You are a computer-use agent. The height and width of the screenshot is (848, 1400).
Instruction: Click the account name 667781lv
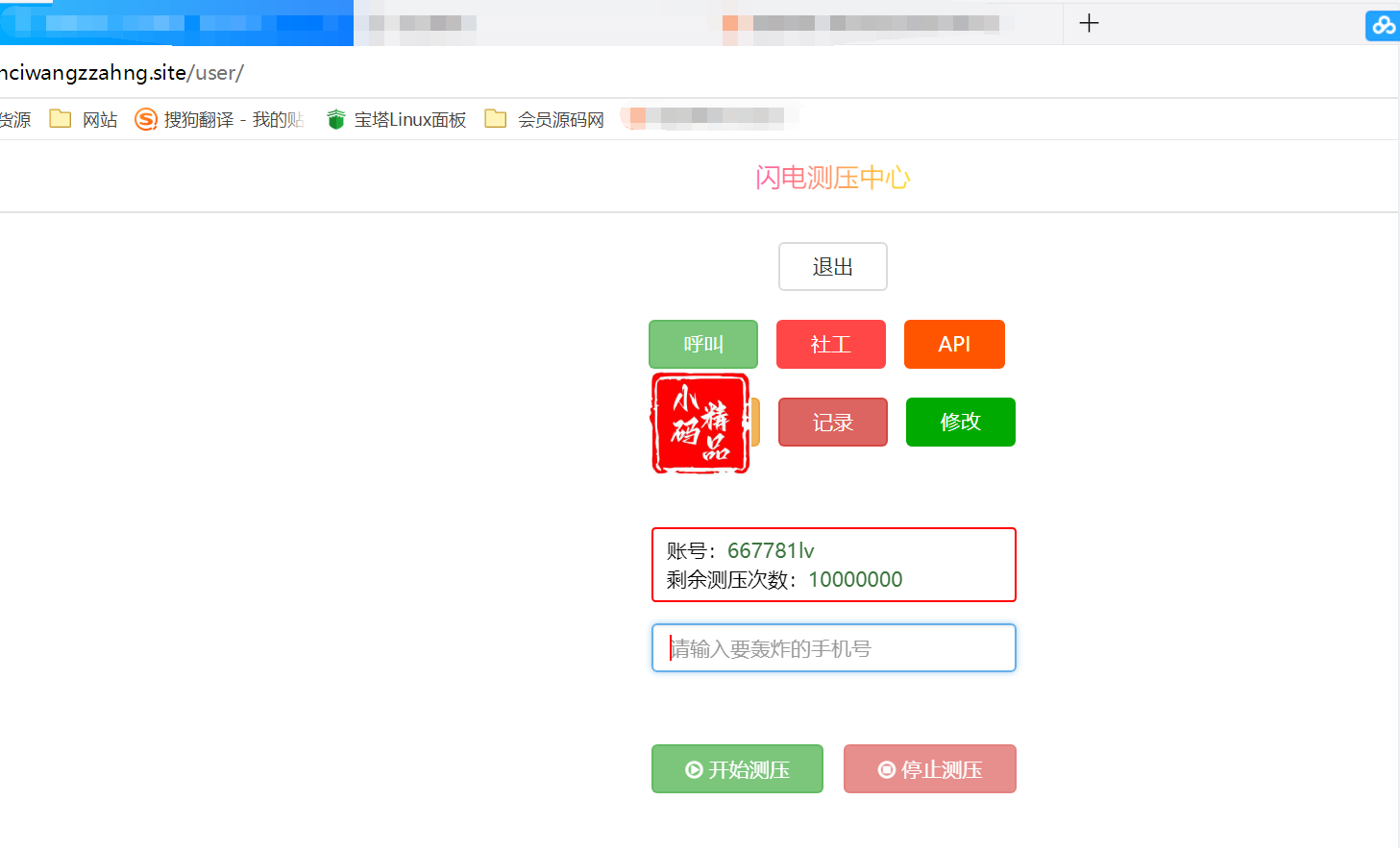(x=771, y=550)
